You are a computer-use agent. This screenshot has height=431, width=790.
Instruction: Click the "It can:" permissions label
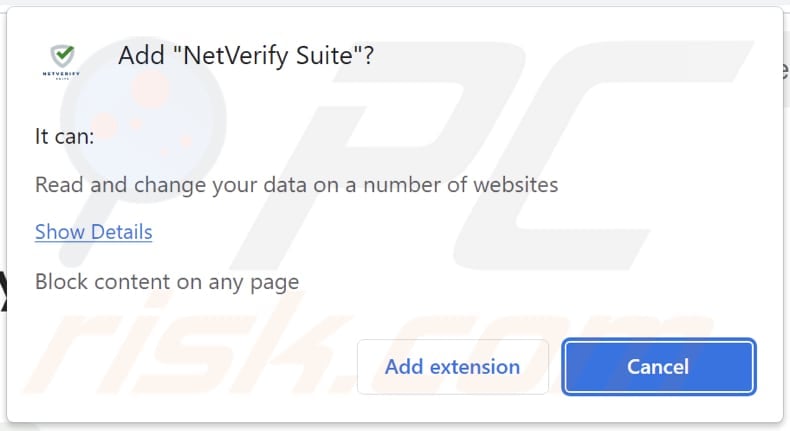pyautogui.click(x=65, y=136)
